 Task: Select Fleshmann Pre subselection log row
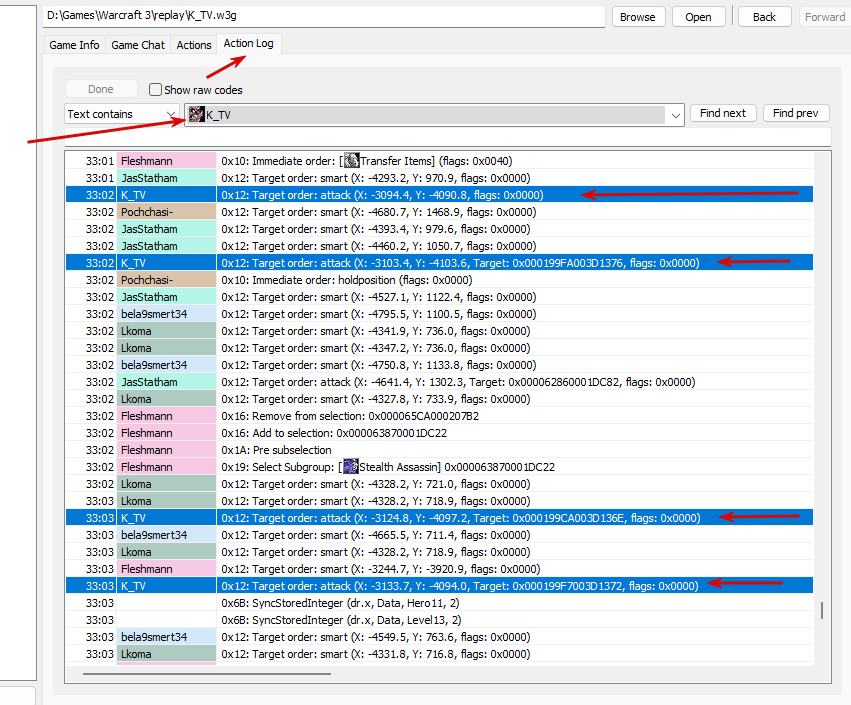click(x=439, y=450)
